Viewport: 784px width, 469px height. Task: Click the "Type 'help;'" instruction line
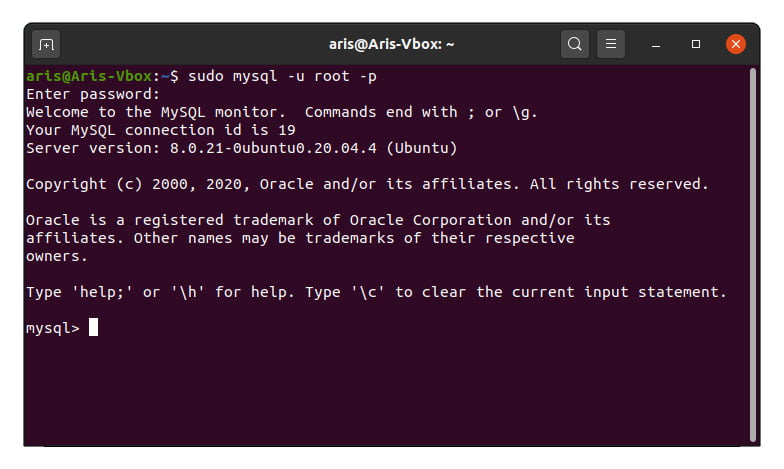coord(376,292)
